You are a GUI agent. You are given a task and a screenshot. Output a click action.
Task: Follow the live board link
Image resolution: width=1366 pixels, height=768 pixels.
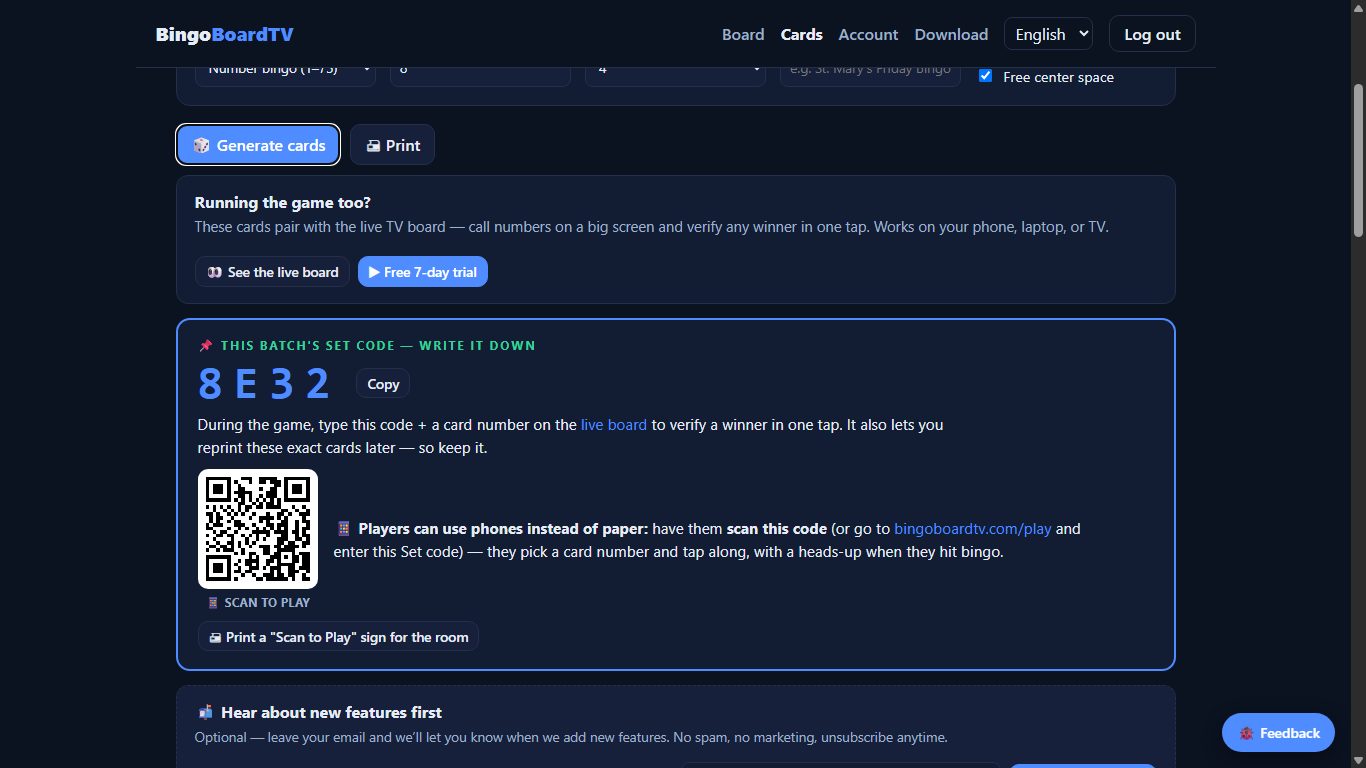coord(614,424)
